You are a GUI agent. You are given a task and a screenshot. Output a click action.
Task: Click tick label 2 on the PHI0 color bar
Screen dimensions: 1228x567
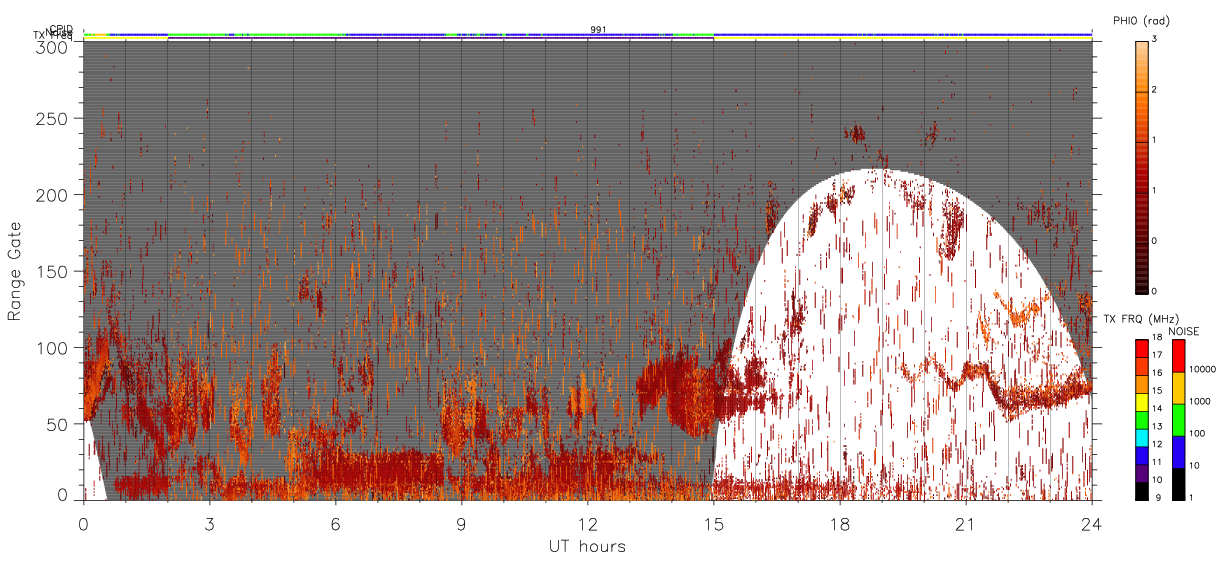coord(1154,90)
